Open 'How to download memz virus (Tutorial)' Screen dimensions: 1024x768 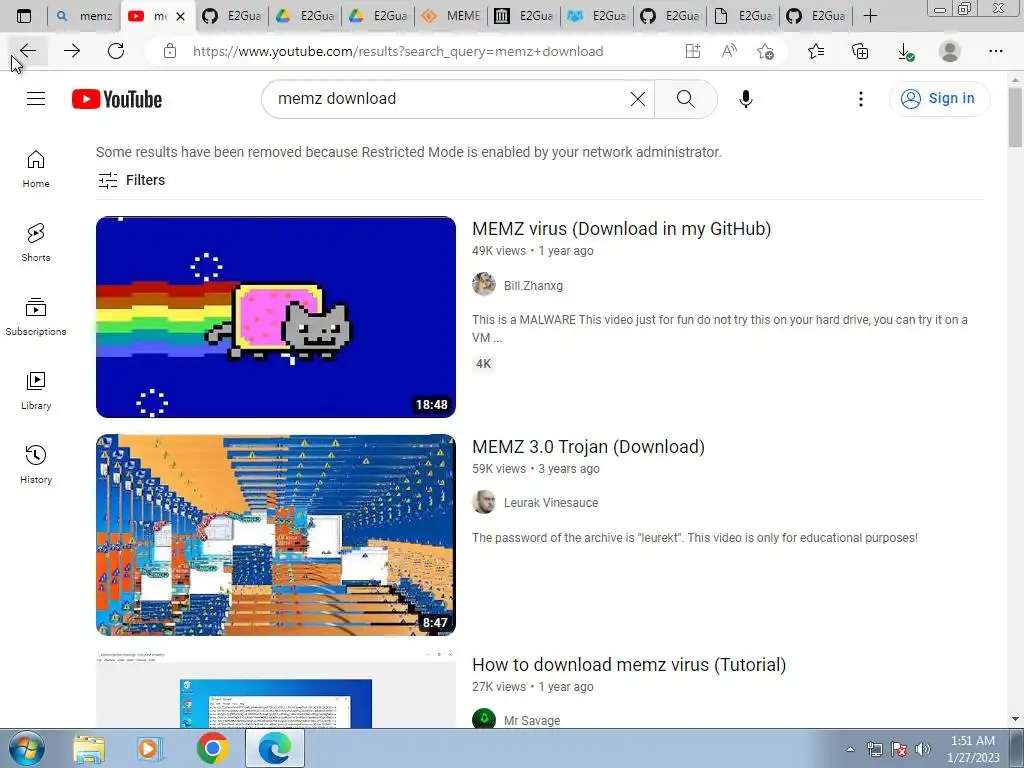click(629, 665)
